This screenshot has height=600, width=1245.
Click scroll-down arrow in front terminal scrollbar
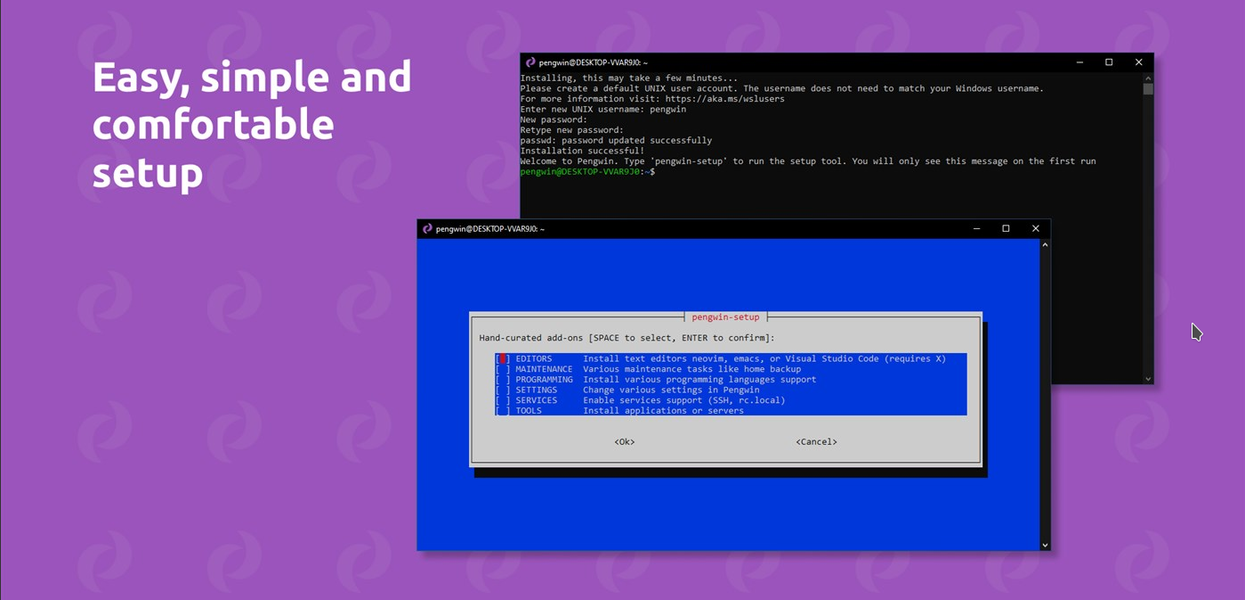pos(1045,545)
